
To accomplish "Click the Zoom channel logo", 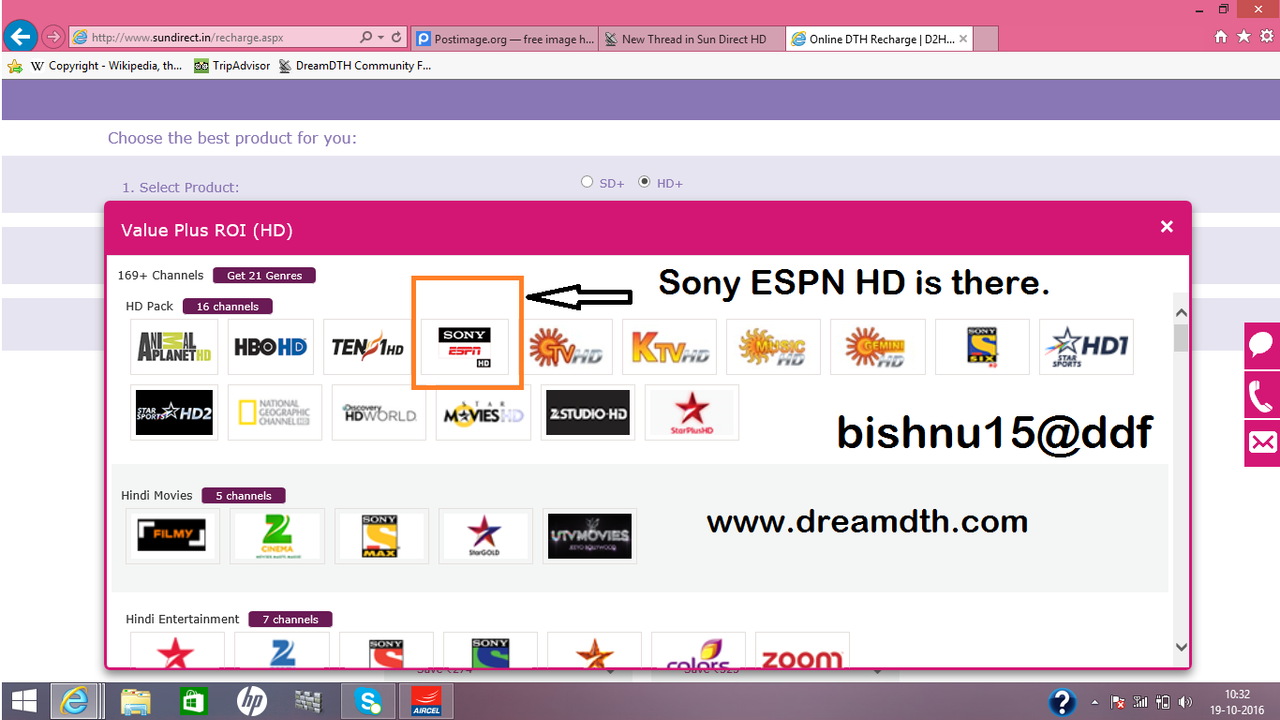I will 802,650.
